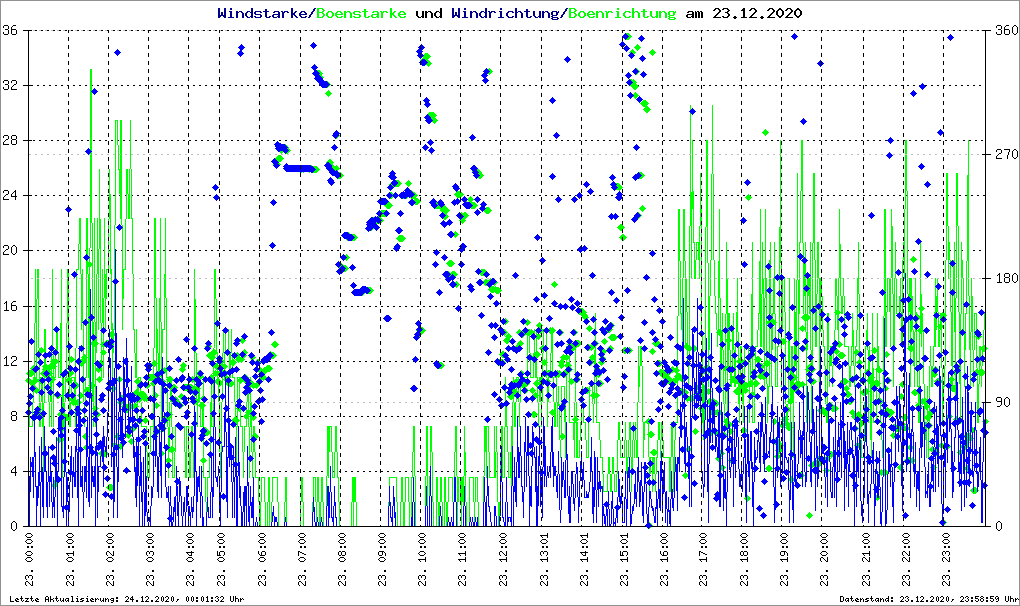1020x606 pixels.
Task: Click the 360 value on right axis
Action: 1003,30
